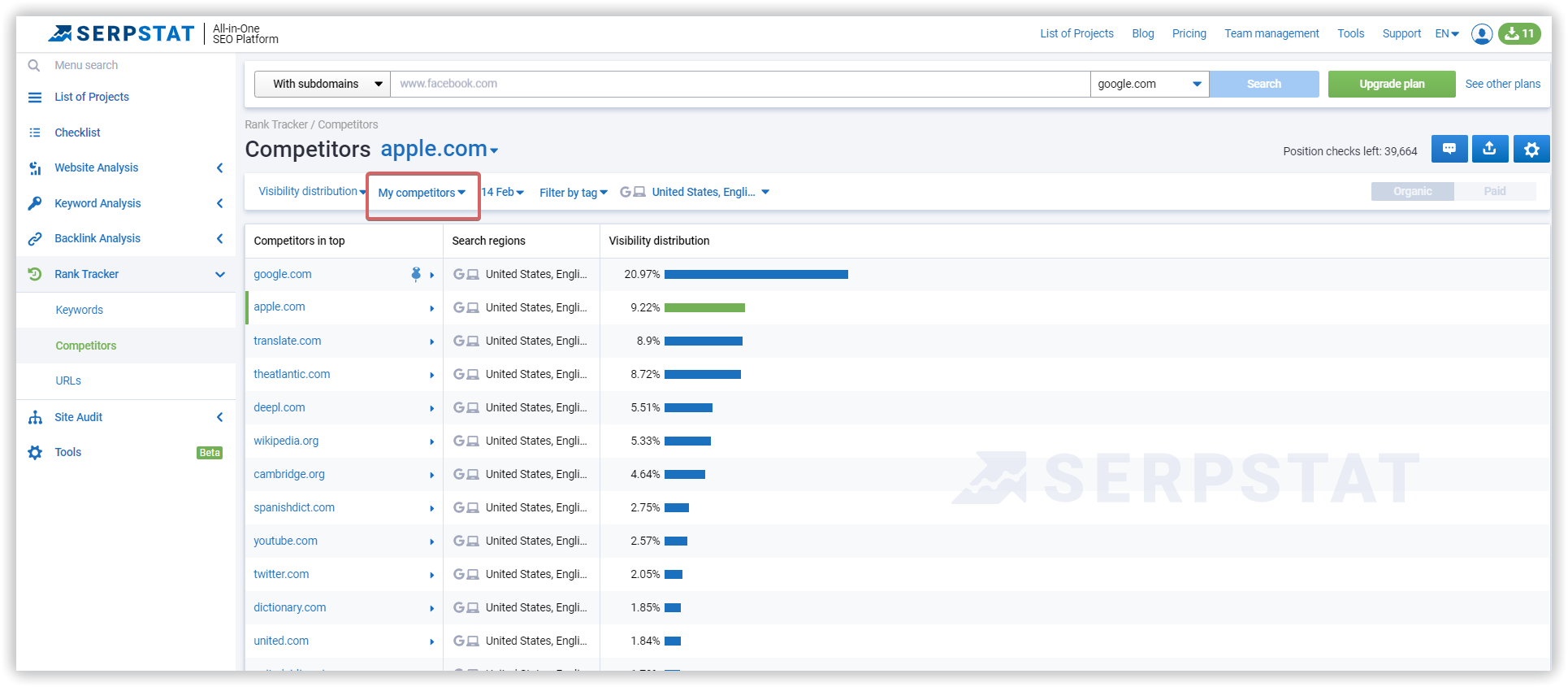Screen dimensions: 1568x687
Task: Open the user profile avatar icon
Action: tap(1482, 34)
